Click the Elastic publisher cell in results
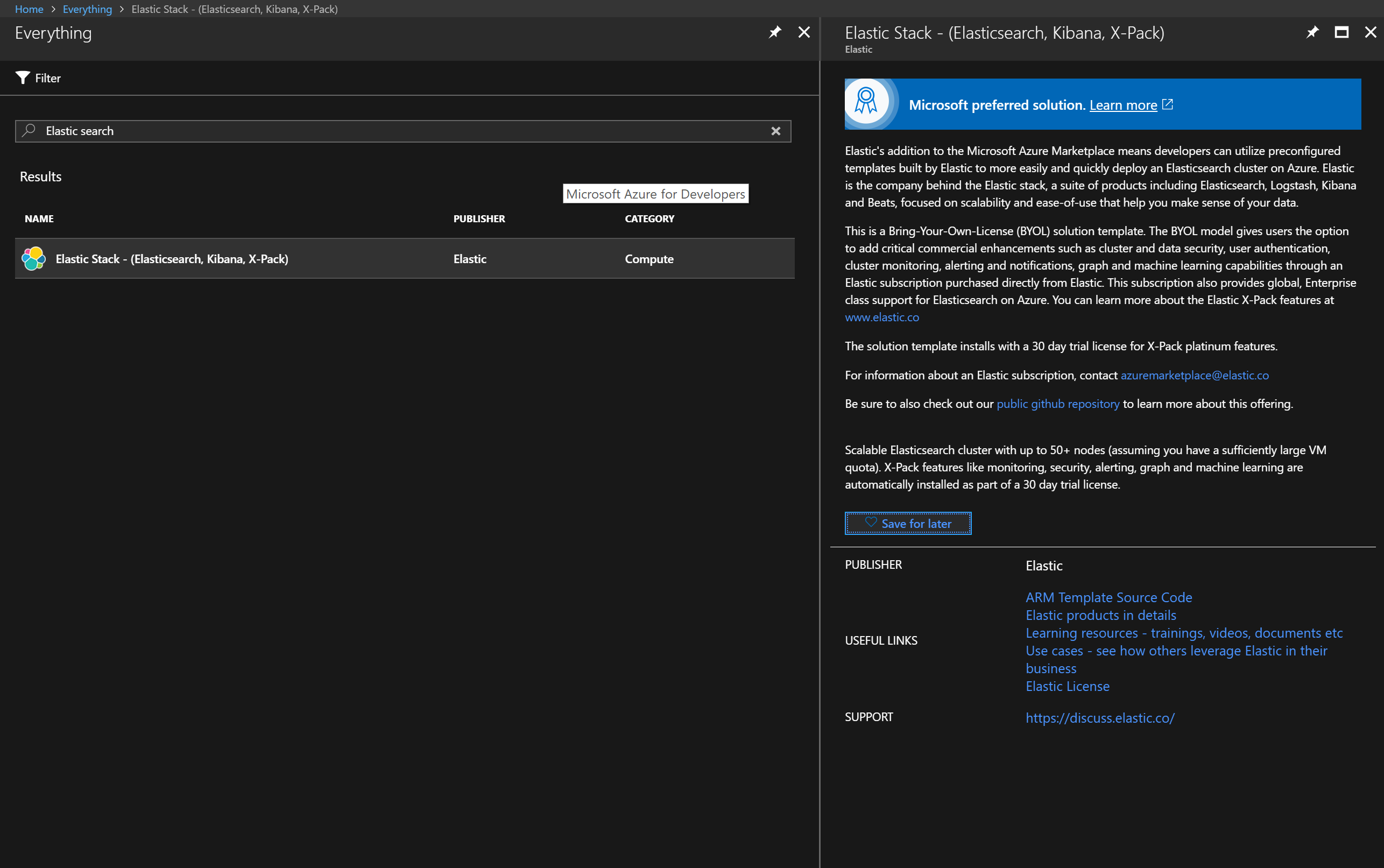Image resolution: width=1384 pixels, height=868 pixels. [x=470, y=259]
